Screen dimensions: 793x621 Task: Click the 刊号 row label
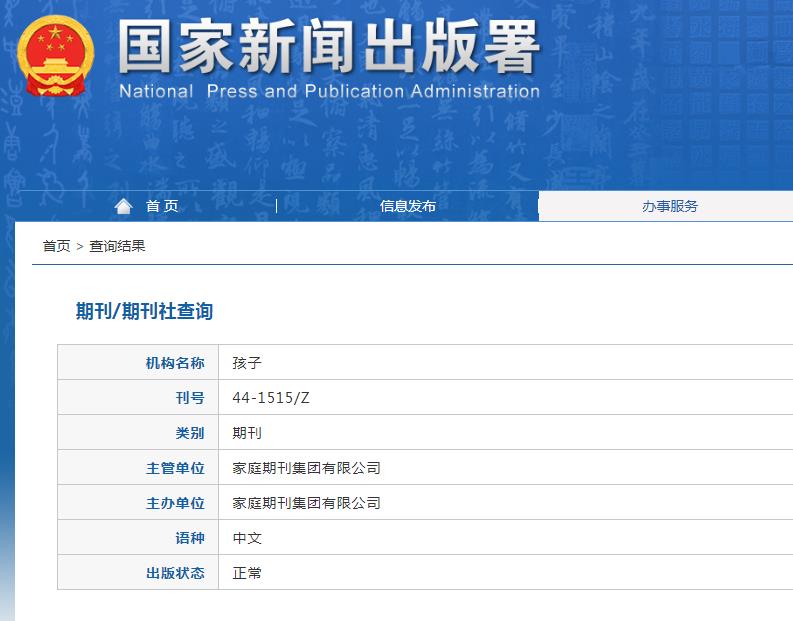click(189, 398)
